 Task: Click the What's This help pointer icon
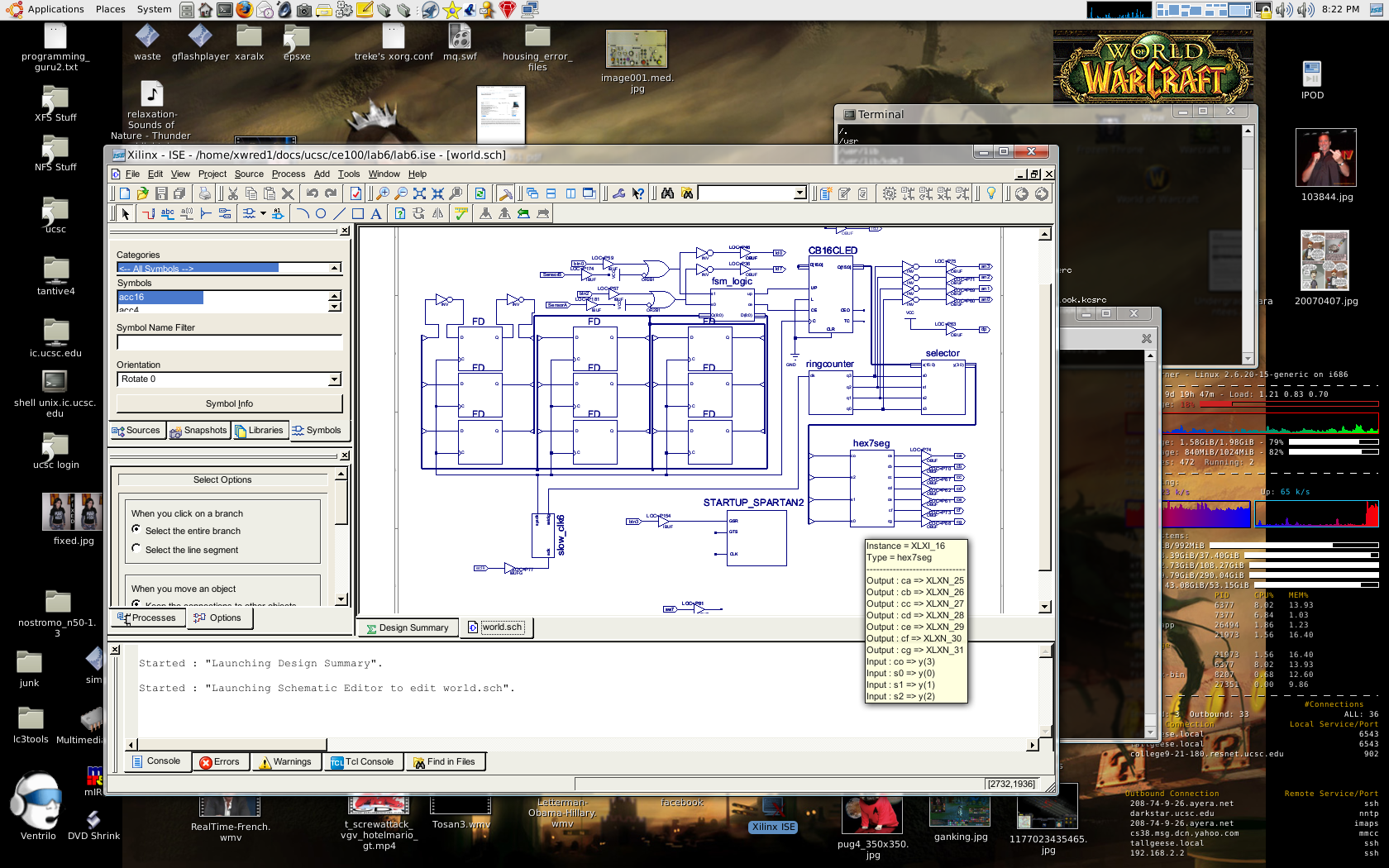[x=637, y=193]
